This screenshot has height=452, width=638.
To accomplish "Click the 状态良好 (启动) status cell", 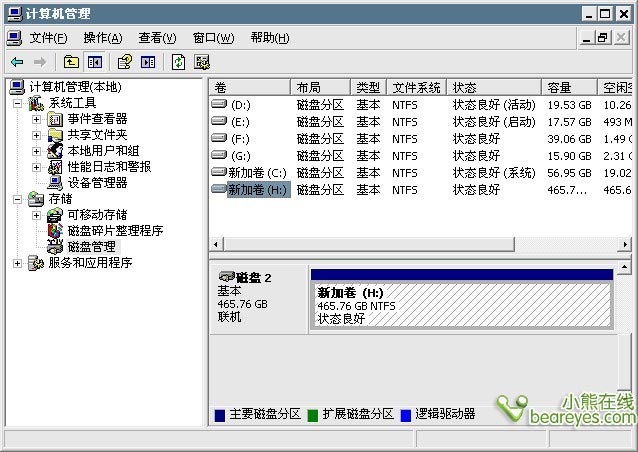I will point(494,122).
